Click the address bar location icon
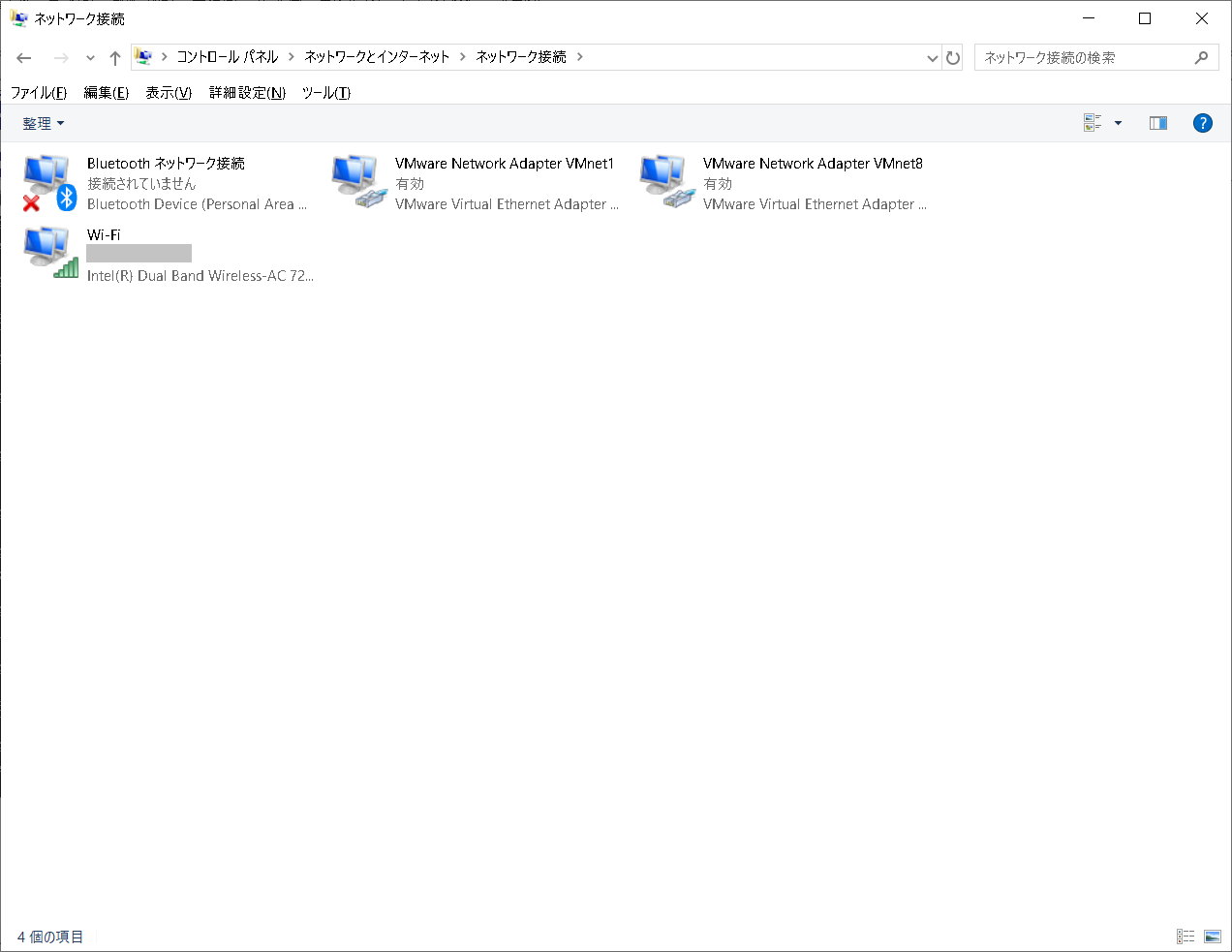The image size is (1232, 952). (143, 57)
